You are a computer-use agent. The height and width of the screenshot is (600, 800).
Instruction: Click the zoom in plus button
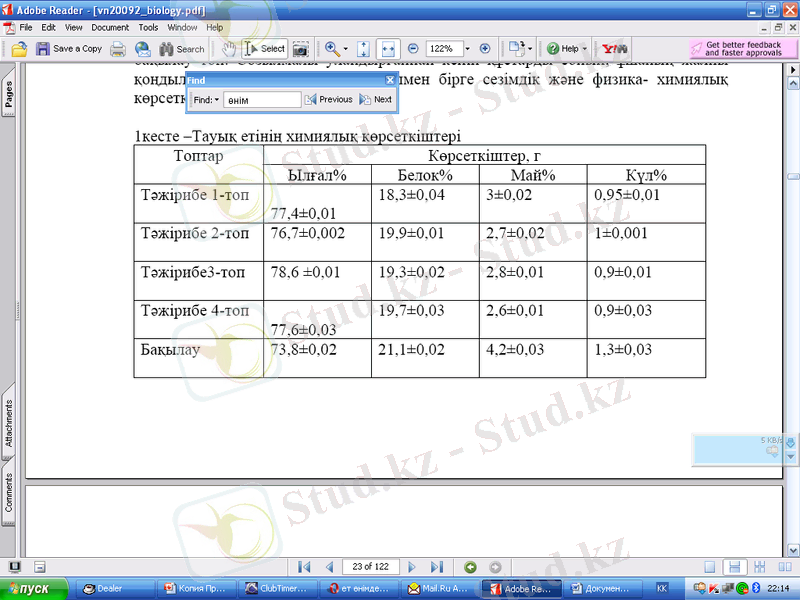point(485,48)
